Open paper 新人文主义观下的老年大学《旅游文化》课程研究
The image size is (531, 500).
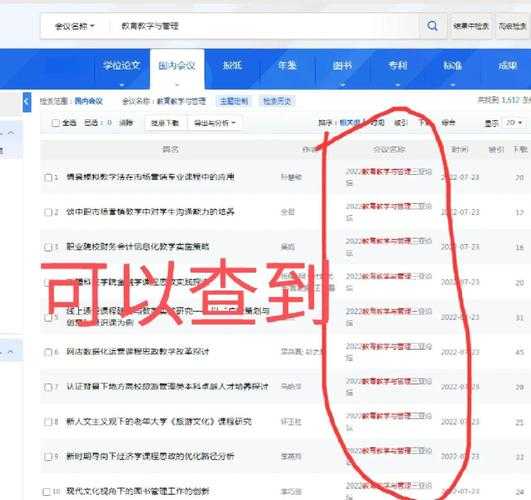tap(159, 422)
